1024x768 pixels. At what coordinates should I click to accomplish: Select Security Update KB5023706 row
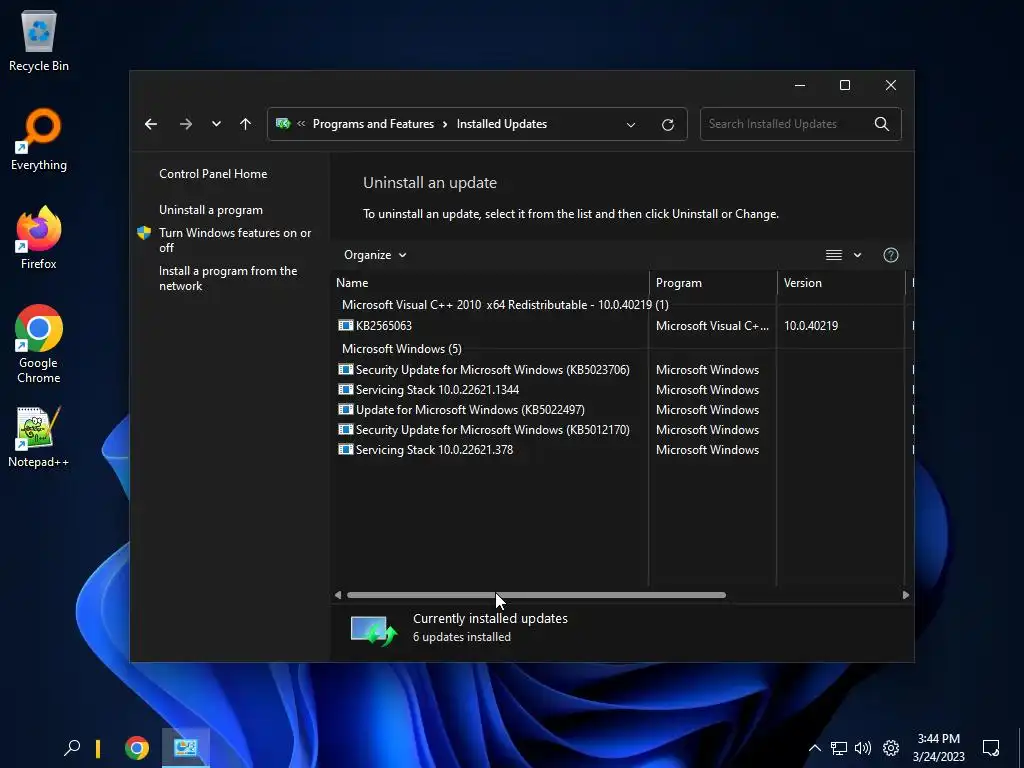[x=623, y=370]
